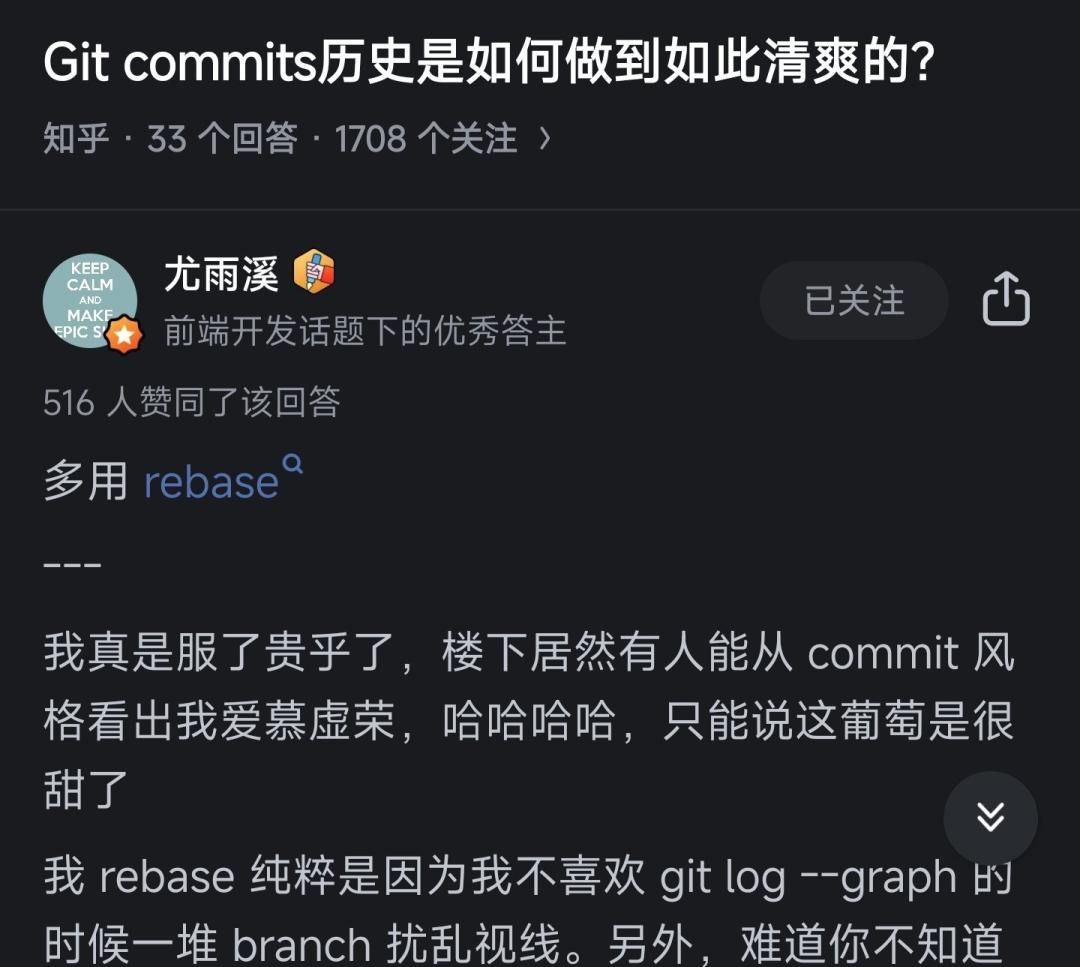Viewport: 1080px width, 967px height.
Task: Toggle follow state for this answerer
Action: pos(853,301)
